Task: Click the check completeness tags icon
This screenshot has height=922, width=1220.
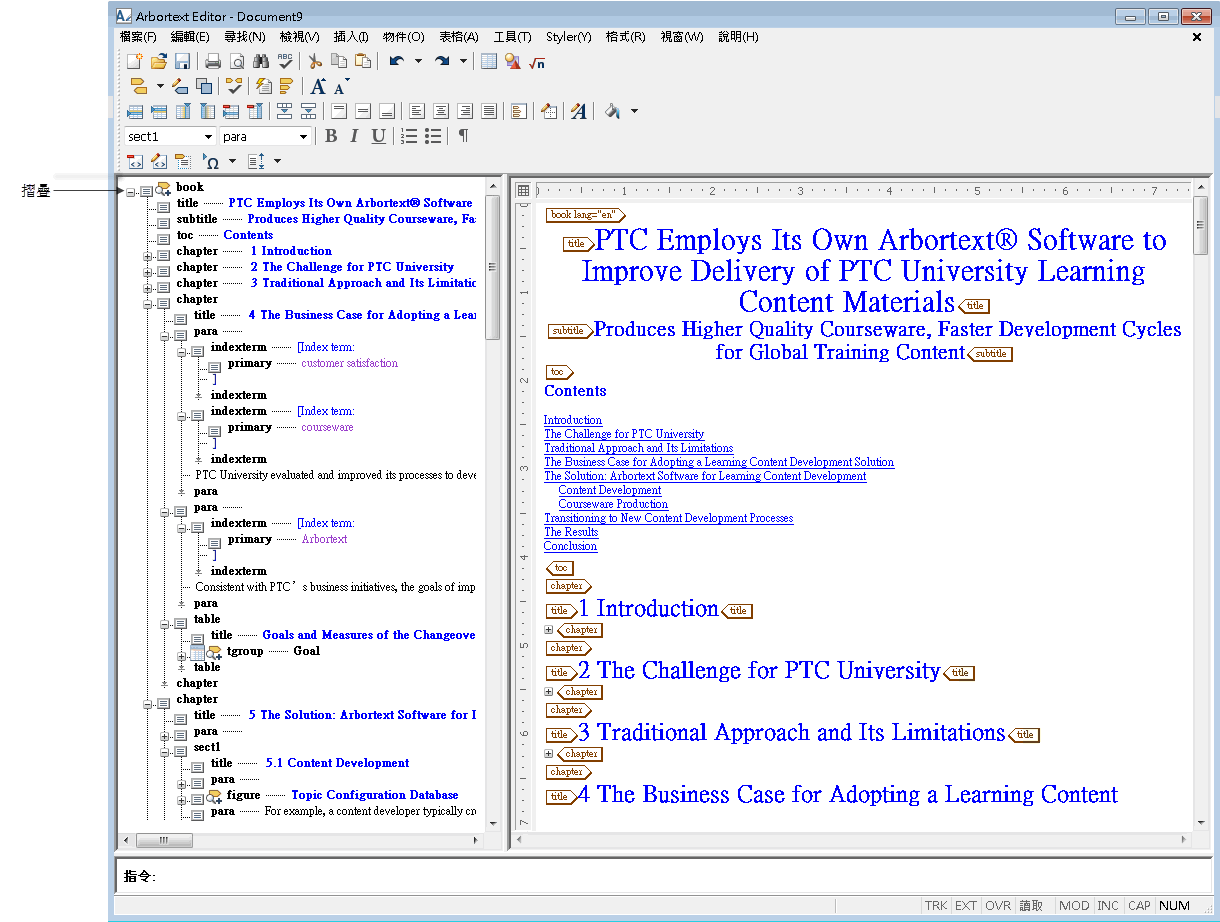Action: point(234,86)
